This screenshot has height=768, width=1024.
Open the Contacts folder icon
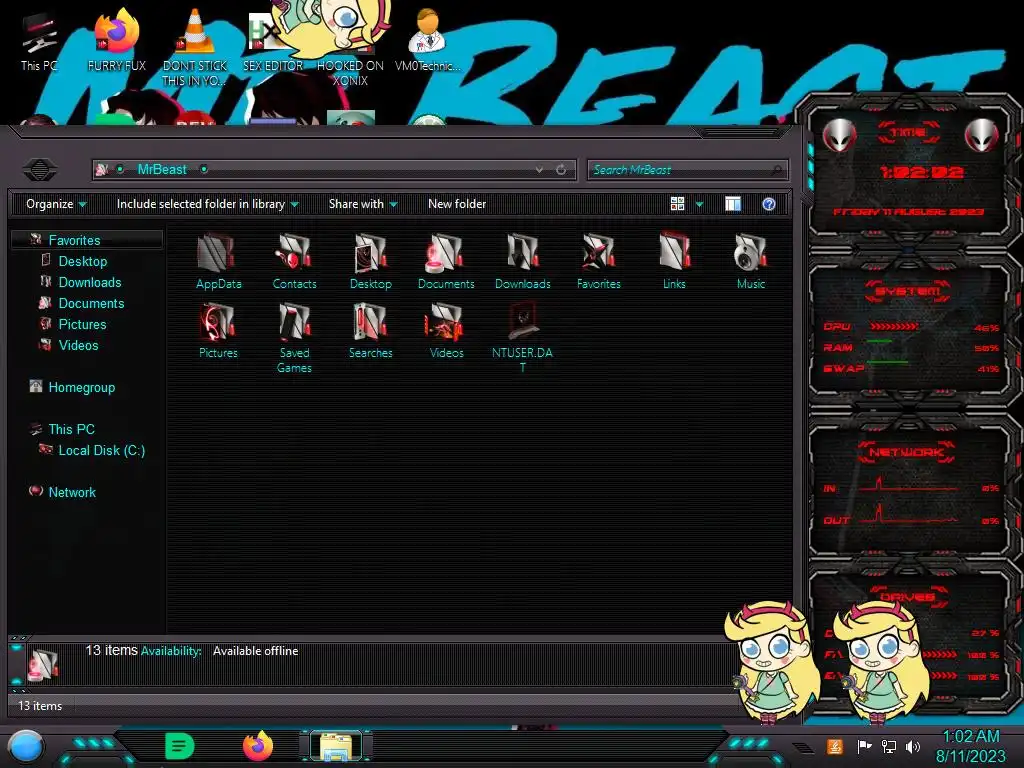tap(294, 261)
